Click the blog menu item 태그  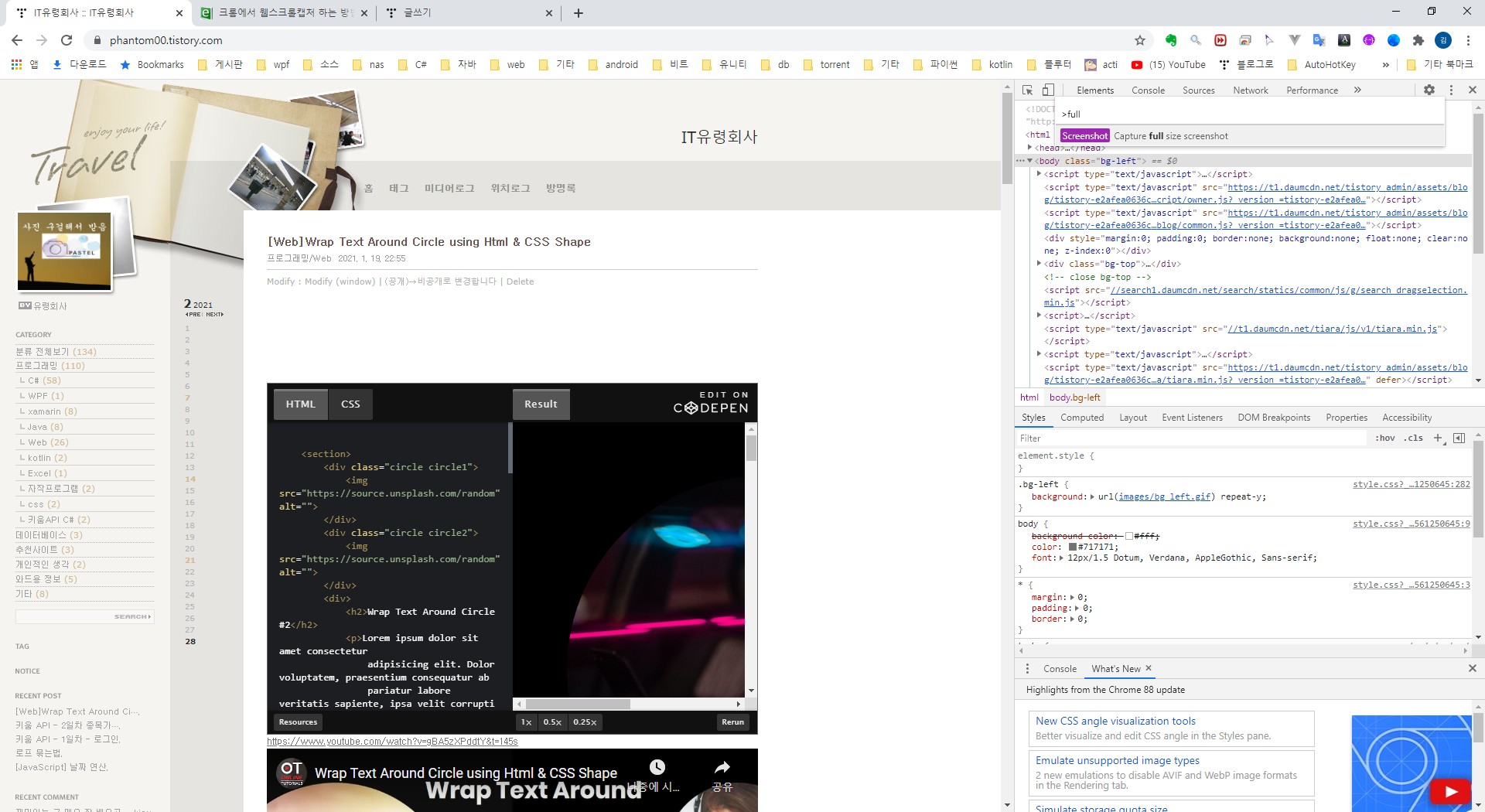point(398,188)
